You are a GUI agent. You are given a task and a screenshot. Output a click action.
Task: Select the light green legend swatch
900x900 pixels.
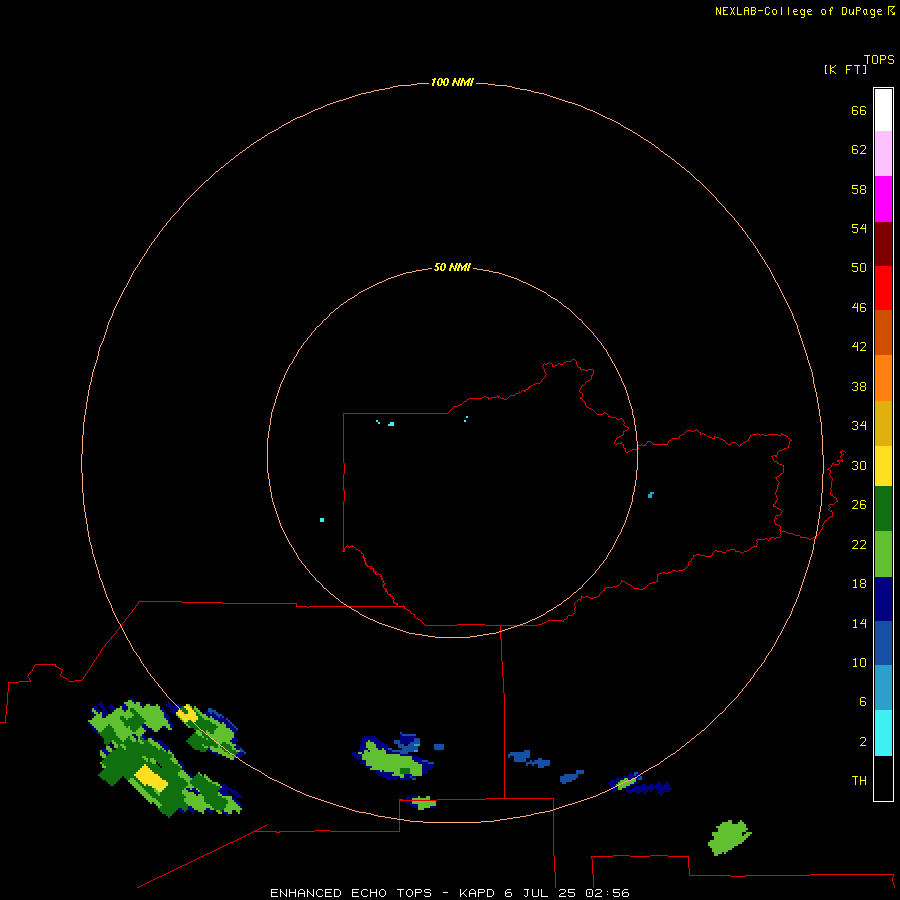click(x=883, y=554)
